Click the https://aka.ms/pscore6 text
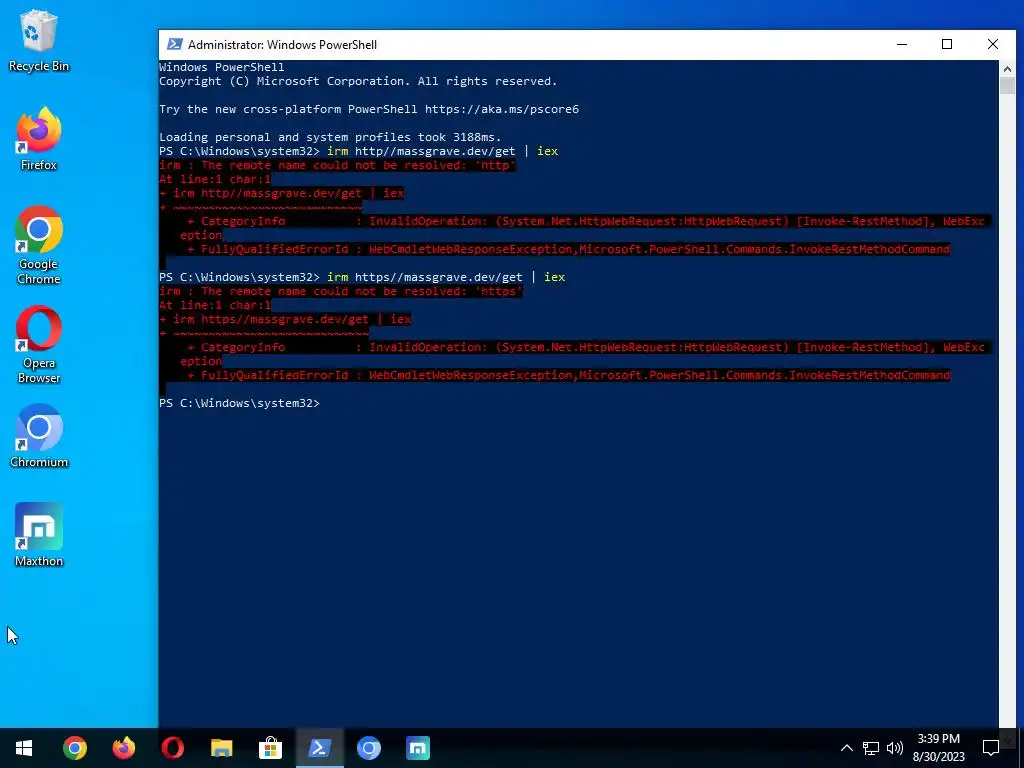This screenshot has width=1024, height=768. (502, 109)
